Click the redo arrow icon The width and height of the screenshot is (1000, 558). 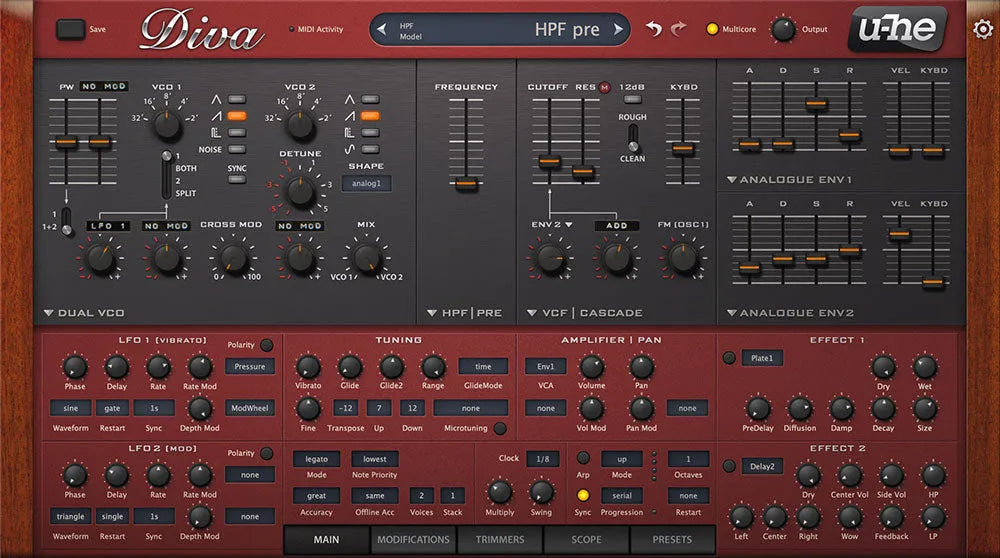(679, 29)
